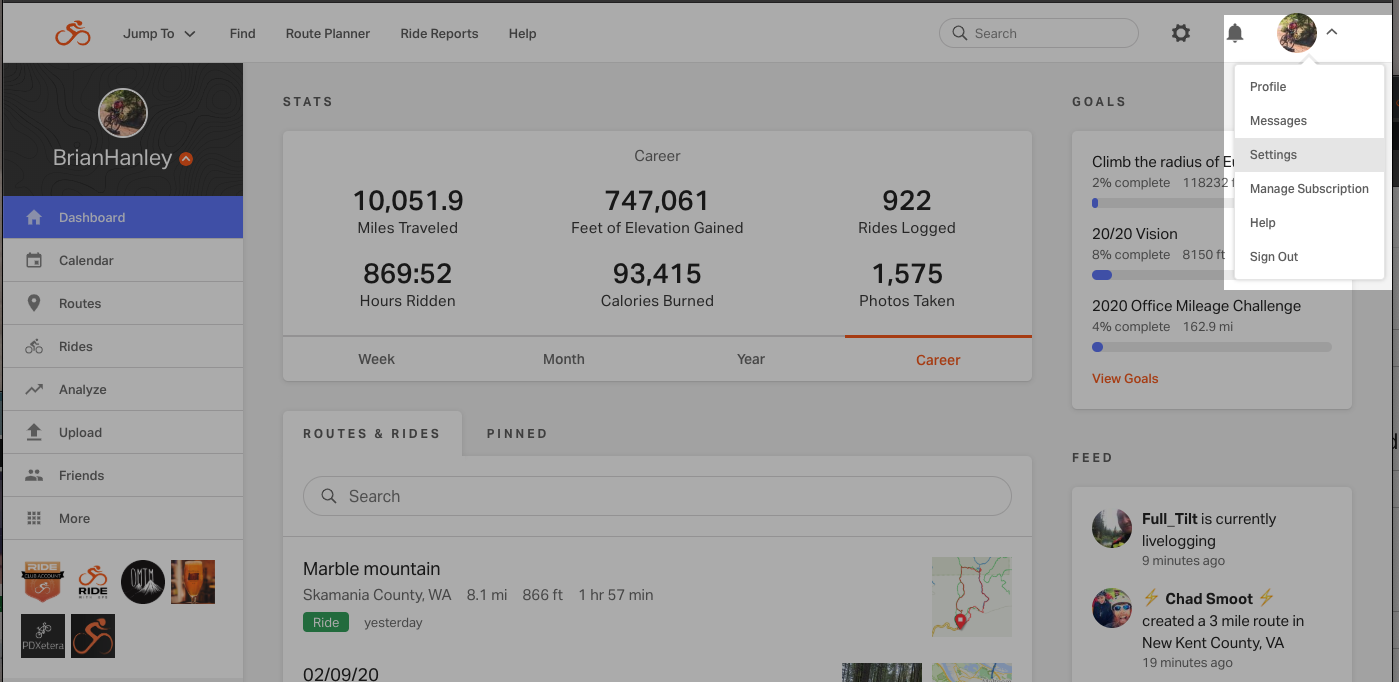Go to Routes via the pin icon

click(x=34, y=303)
